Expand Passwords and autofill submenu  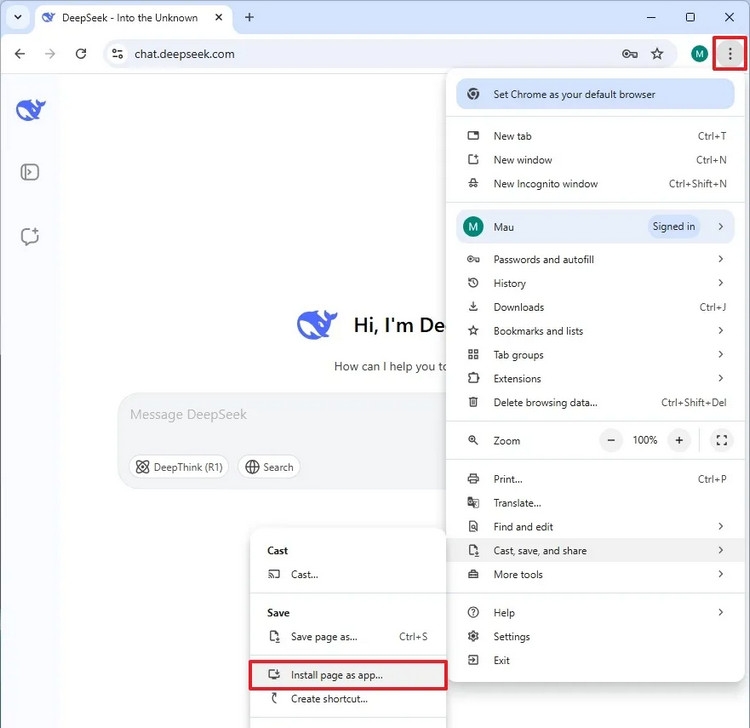pos(595,259)
